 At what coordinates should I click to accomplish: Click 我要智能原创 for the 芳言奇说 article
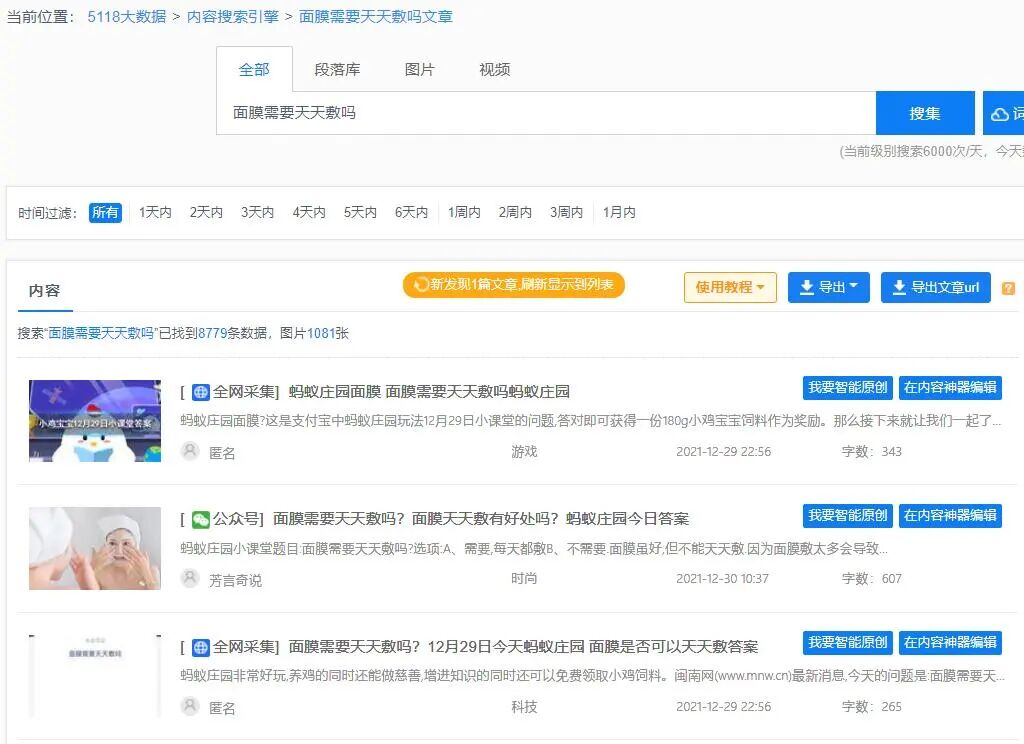click(x=848, y=515)
